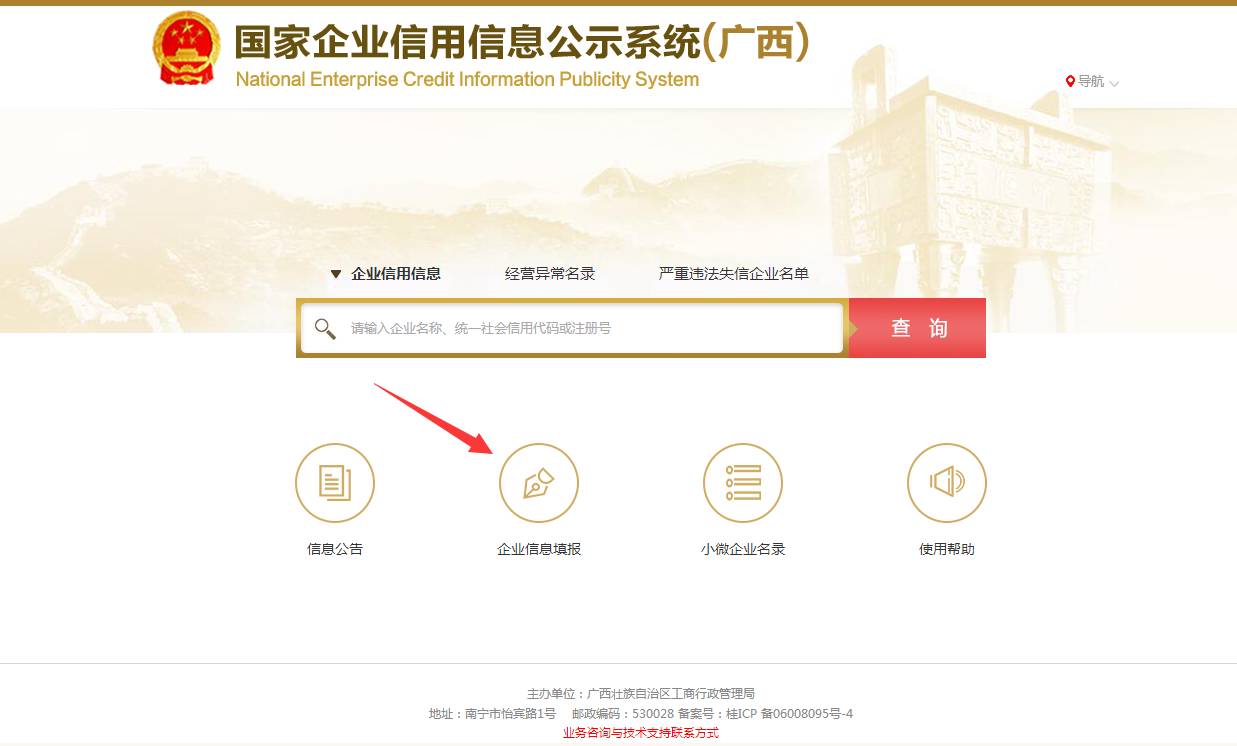This screenshot has width=1237, height=746.
Task: Switch to the 经营异常名录 tab
Action: click(x=550, y=273)
